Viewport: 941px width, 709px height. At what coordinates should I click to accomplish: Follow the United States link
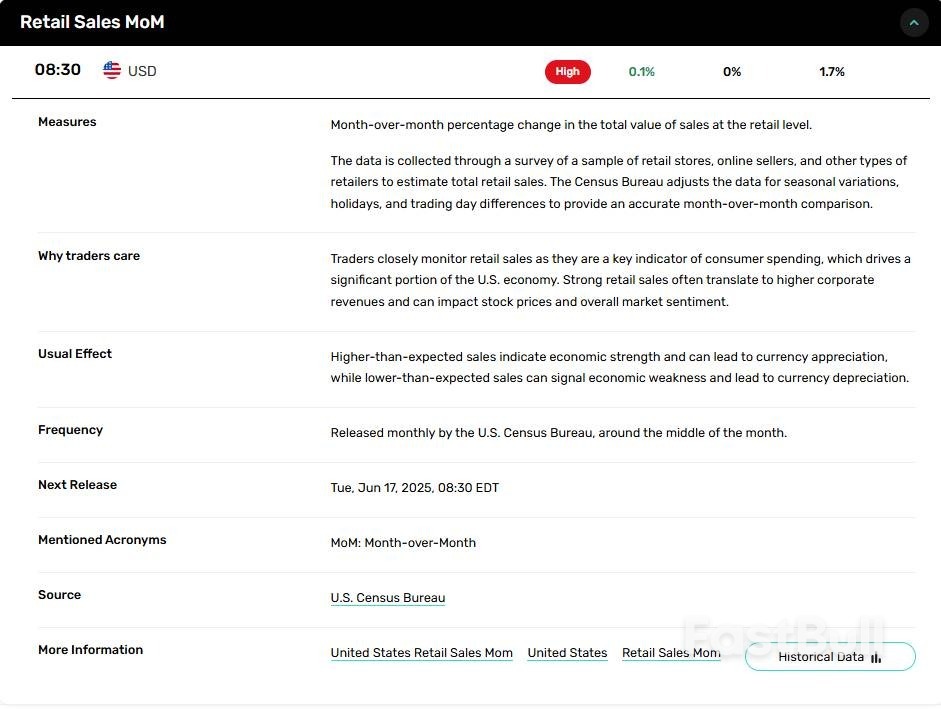[x=567, y=653]
